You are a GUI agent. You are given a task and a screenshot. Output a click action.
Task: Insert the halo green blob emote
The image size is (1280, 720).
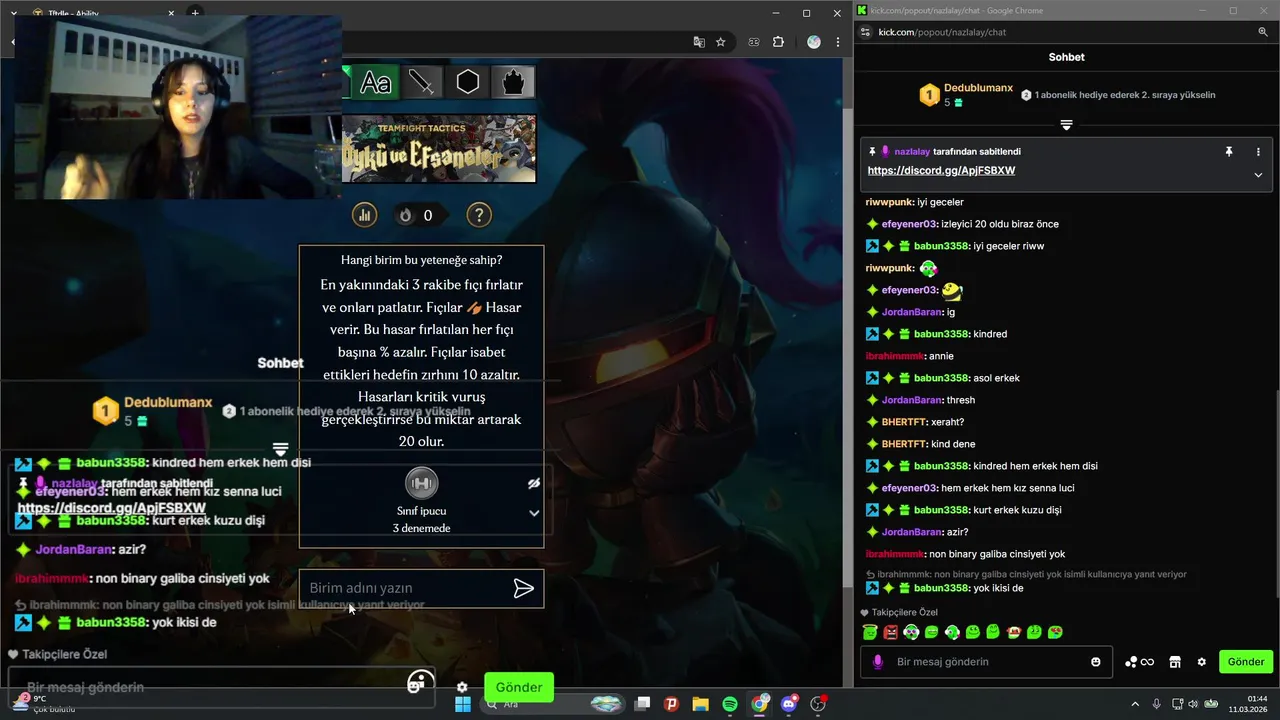click(869, 632)
